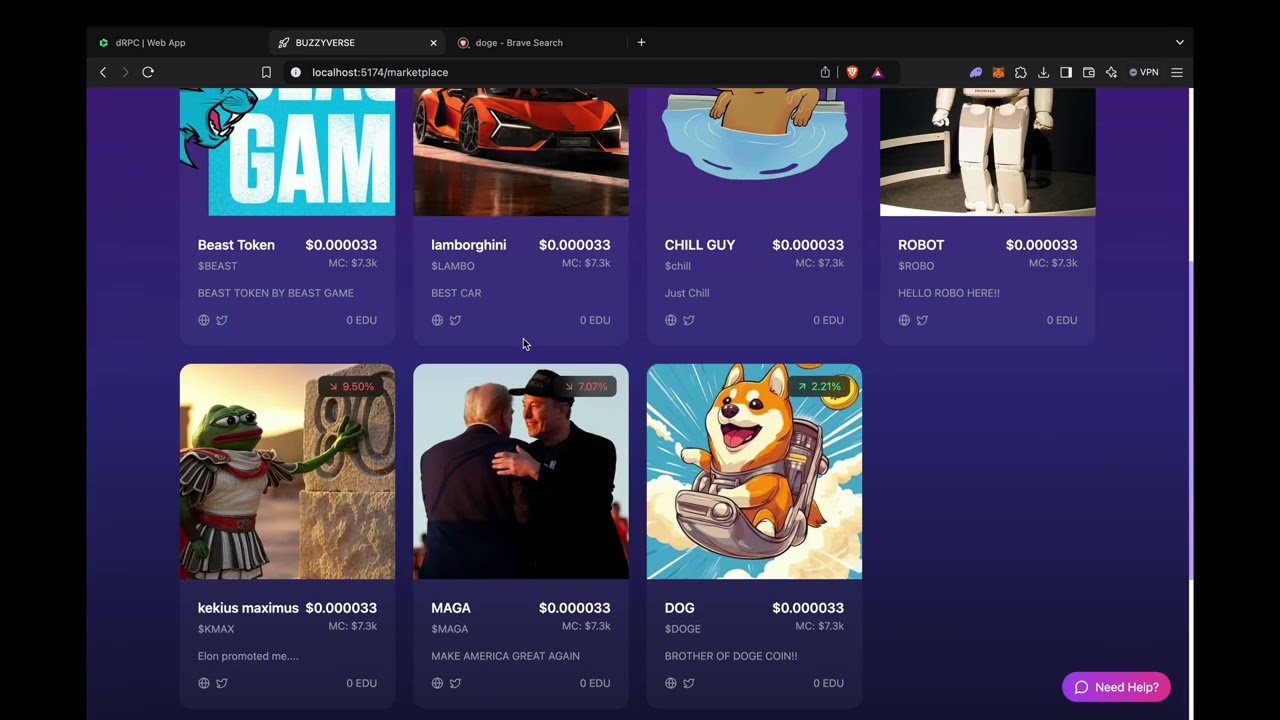This screenshot has height=720, width=1280.
Task: Open the DOG token rocket image
Action: 754,471
